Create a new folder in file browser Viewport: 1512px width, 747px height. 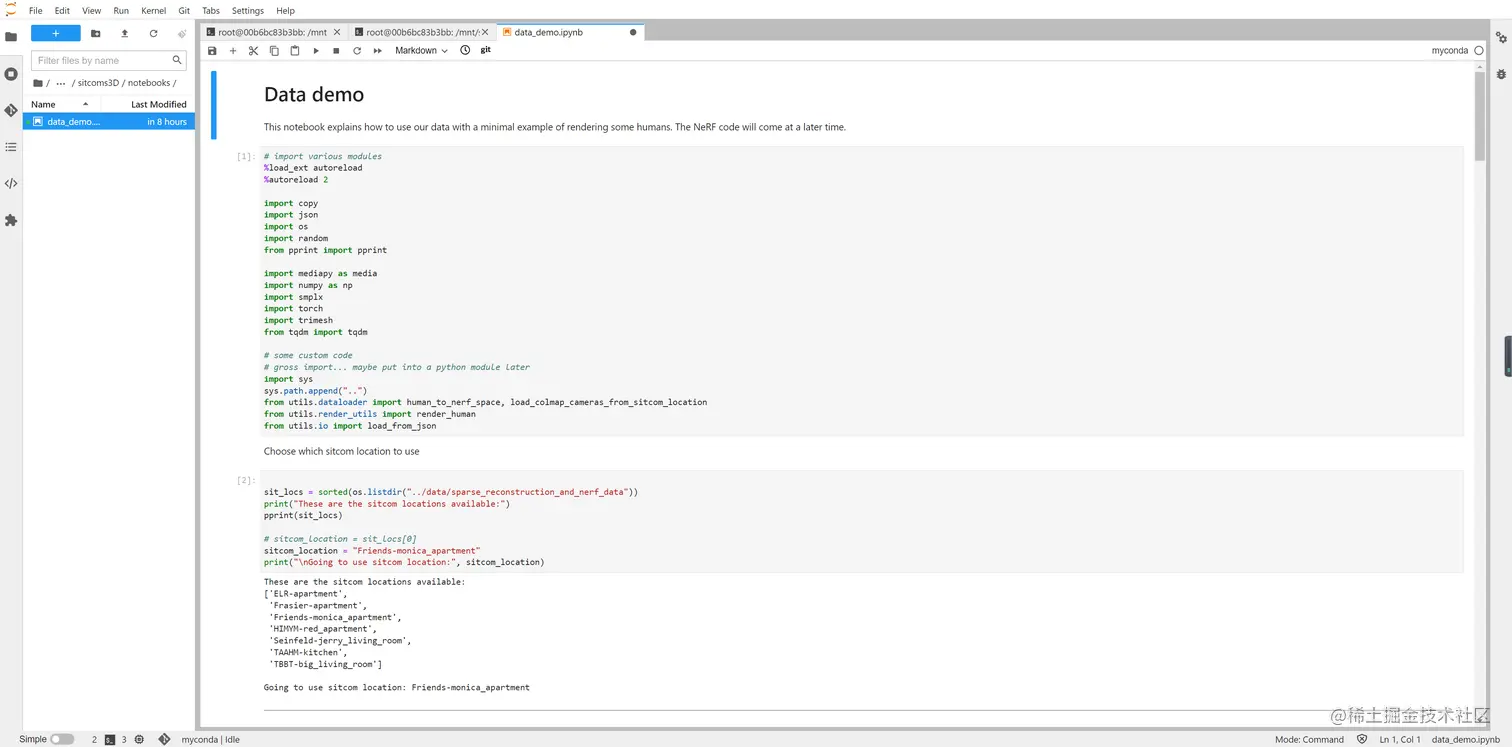(x=96, y=33)
